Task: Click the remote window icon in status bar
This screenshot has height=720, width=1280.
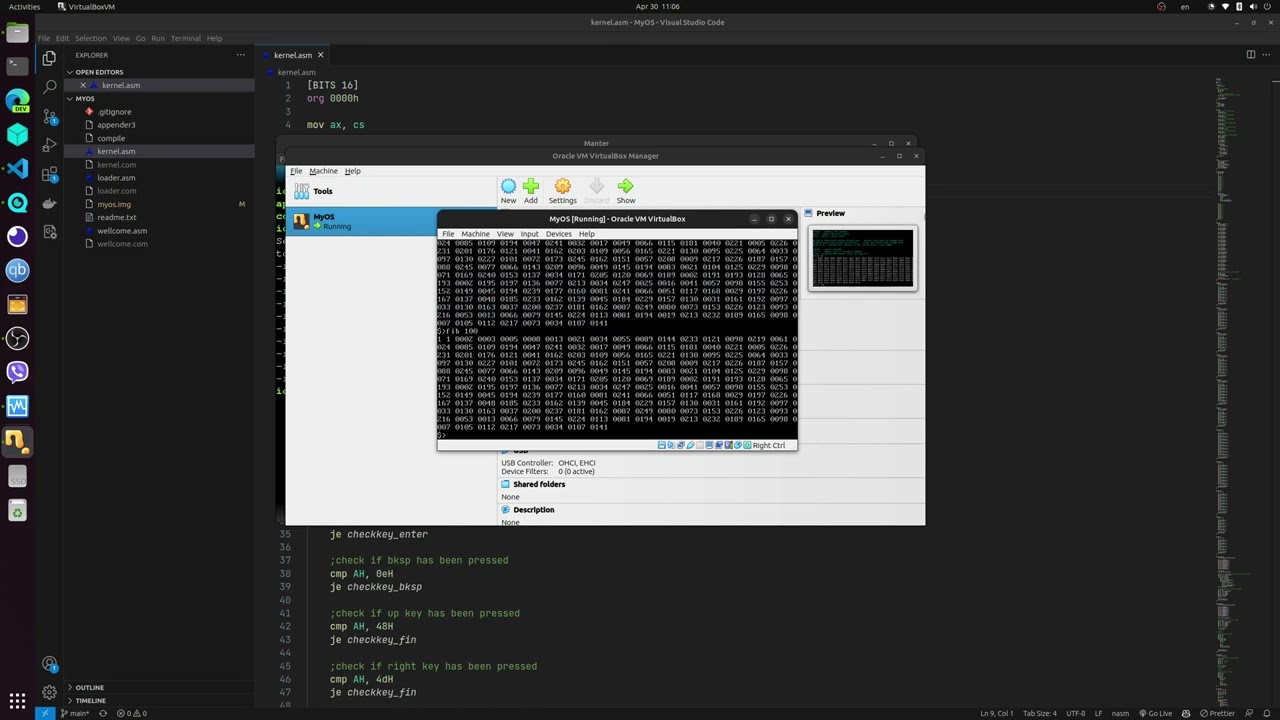Action: coord(45,713)
